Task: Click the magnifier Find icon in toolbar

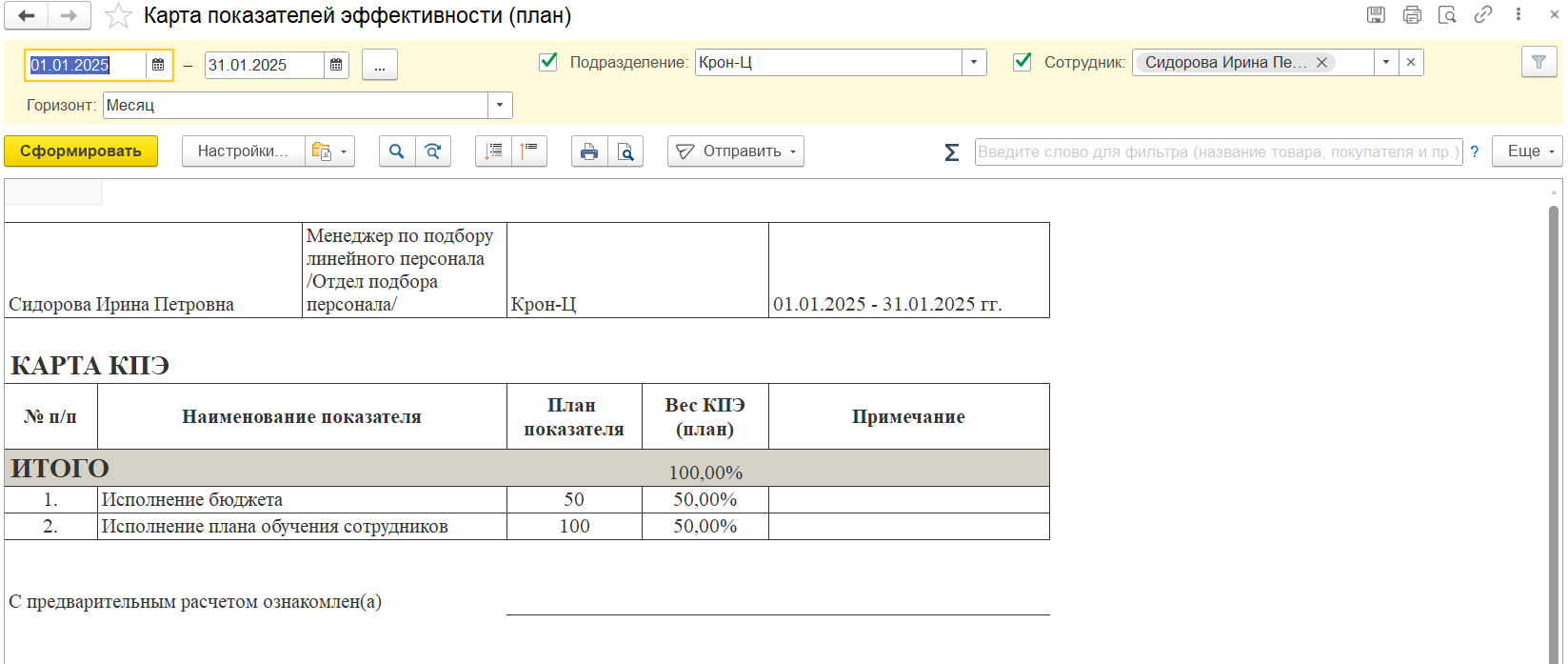Action: pyautogui.click(x=397, y=151)
